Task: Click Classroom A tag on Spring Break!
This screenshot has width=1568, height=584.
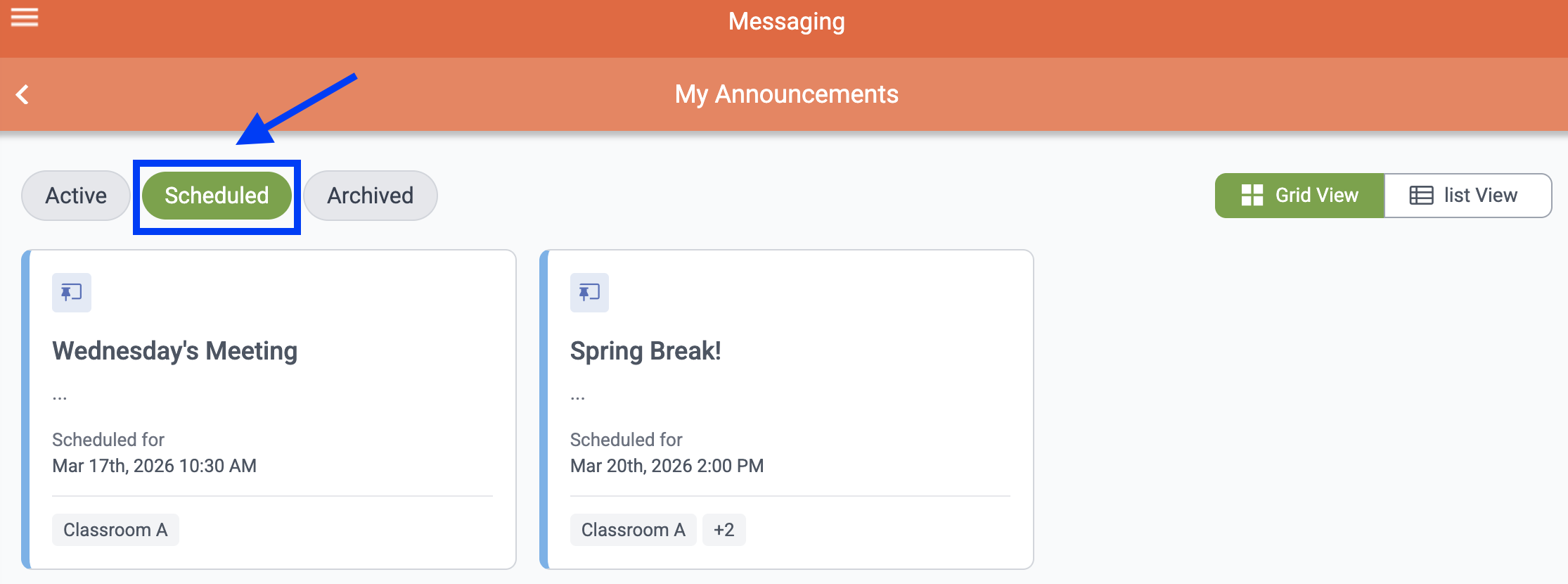Action: coord(633,530)
